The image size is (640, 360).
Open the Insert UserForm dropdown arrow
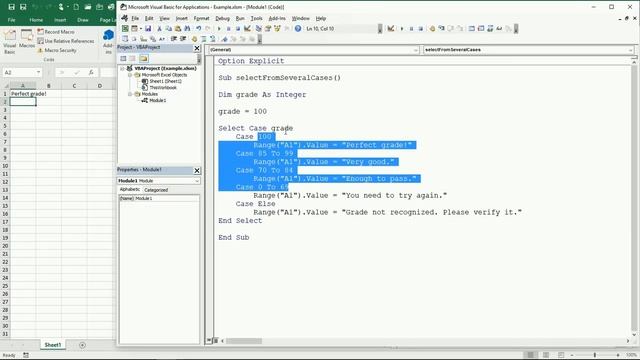click(x=141, y=29)
